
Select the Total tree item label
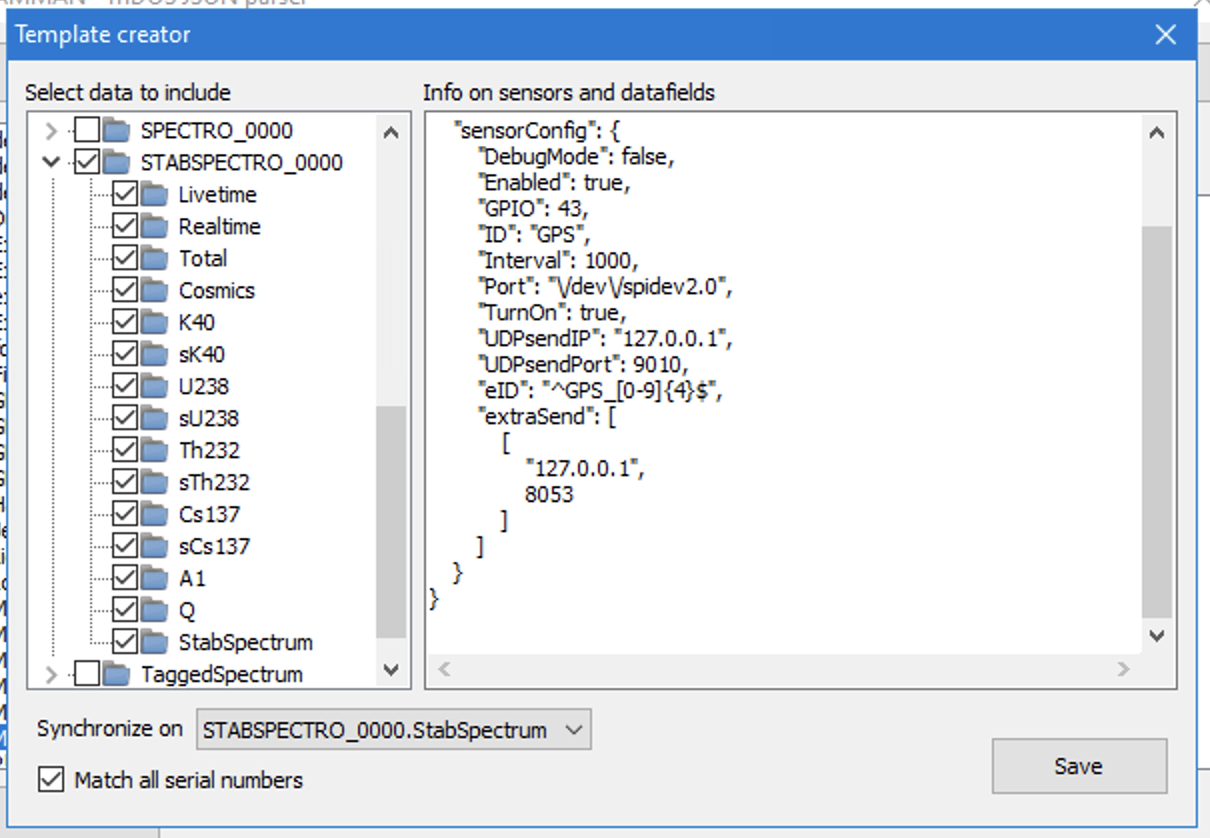203,259
